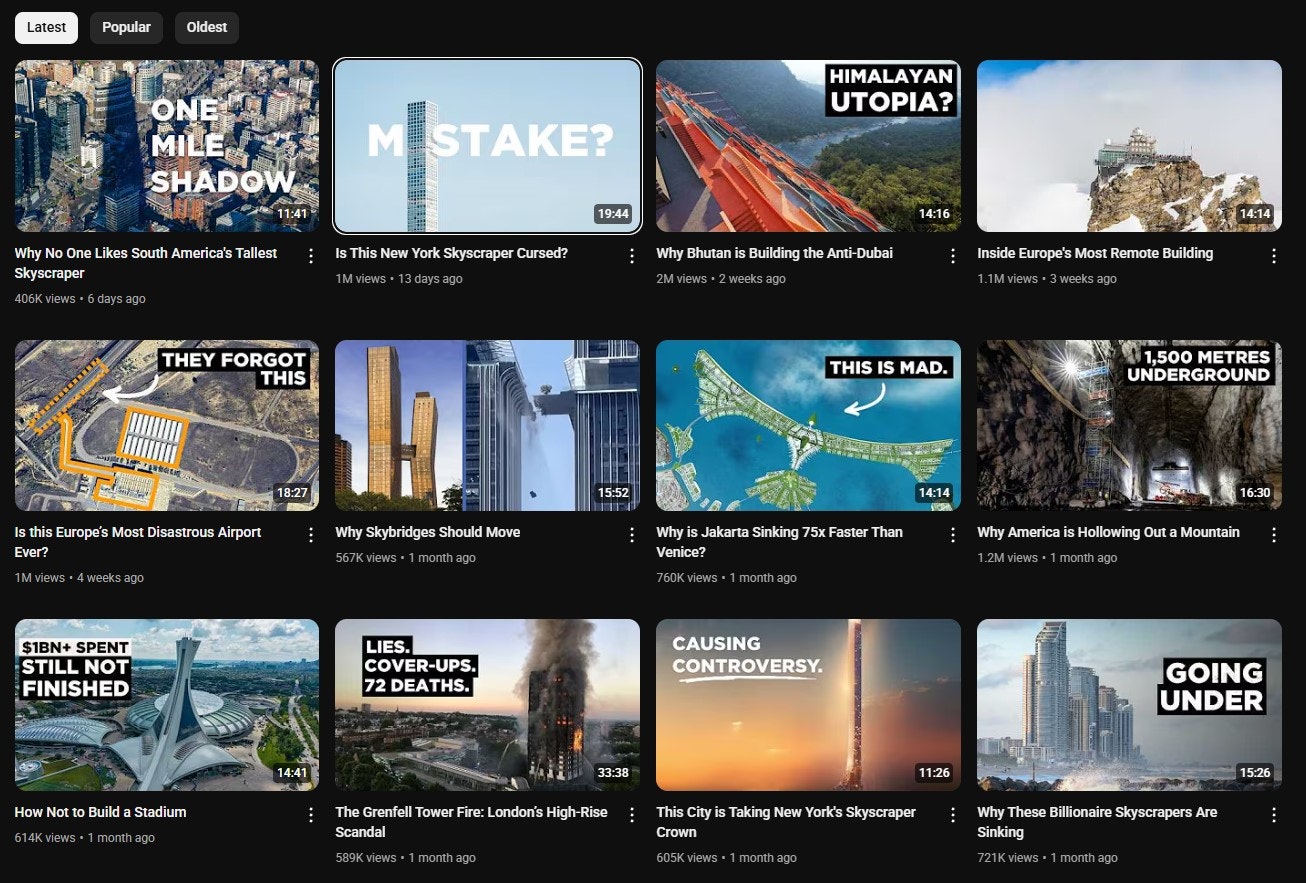Play the 1,500 Metres Underground video thumbnail

click(x=1129, y=425)
